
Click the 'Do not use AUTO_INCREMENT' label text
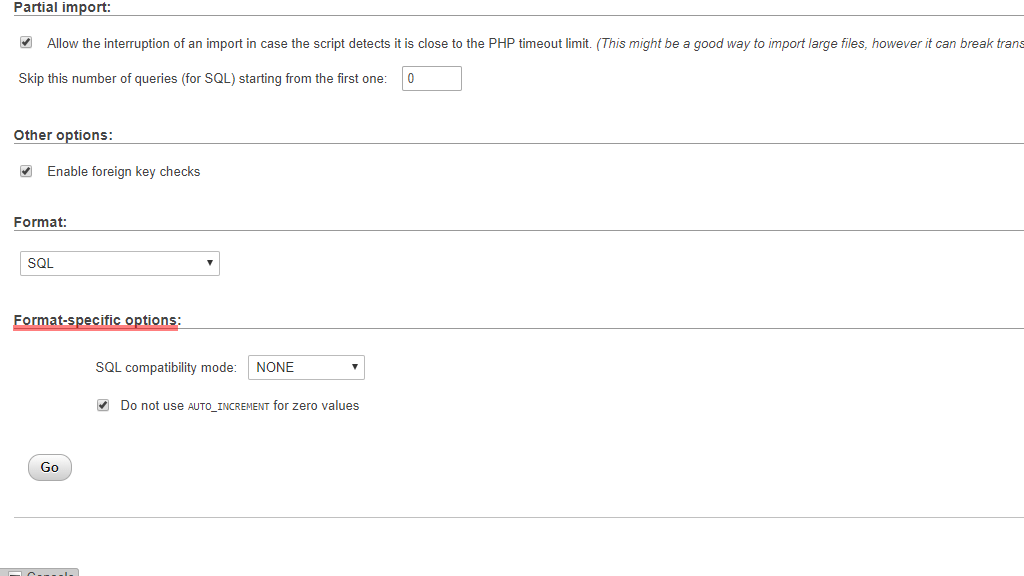(x=240, y=406)
